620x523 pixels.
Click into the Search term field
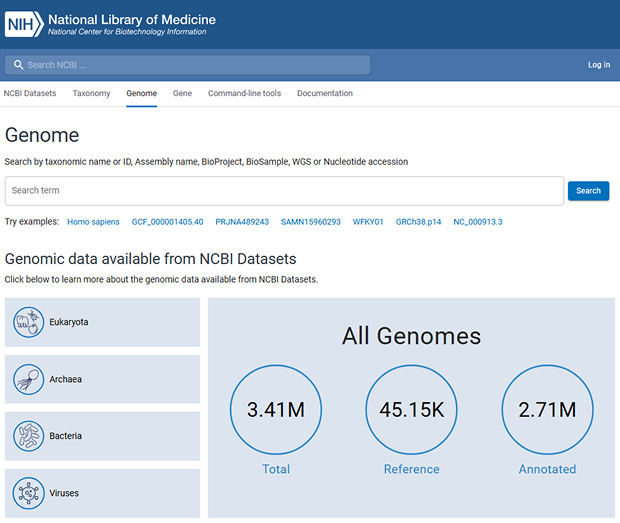pyautogui.click(x=284, y=191)
